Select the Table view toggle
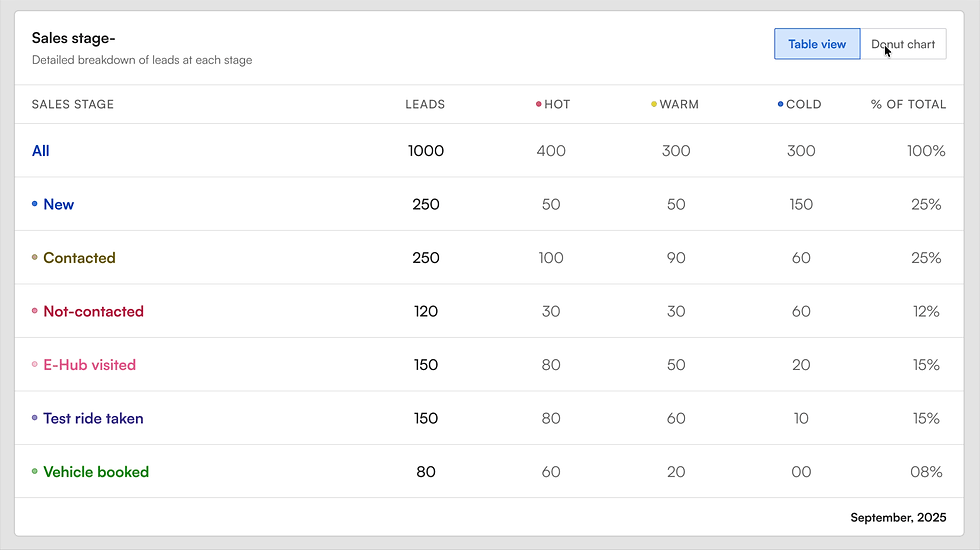The width and height of the screenshot is (980, 550). 817,44
